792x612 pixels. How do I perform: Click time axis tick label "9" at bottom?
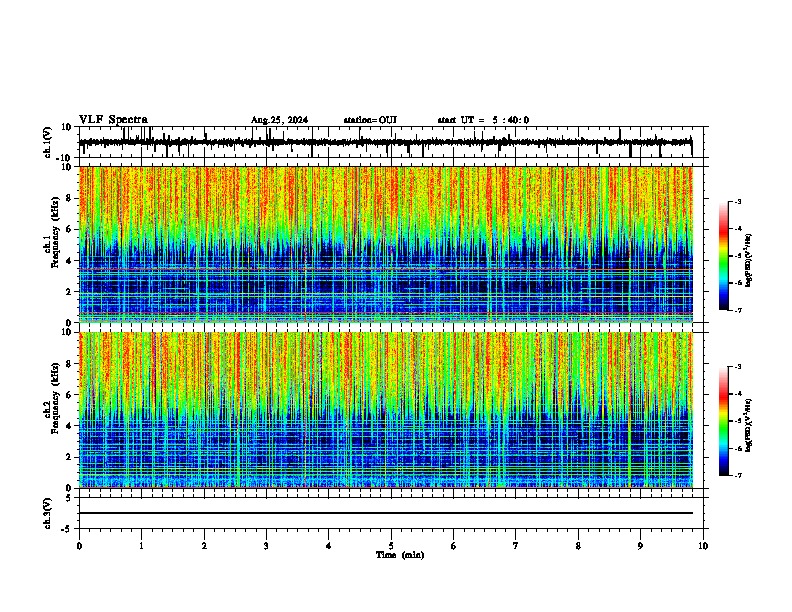(x=640, y=546)
